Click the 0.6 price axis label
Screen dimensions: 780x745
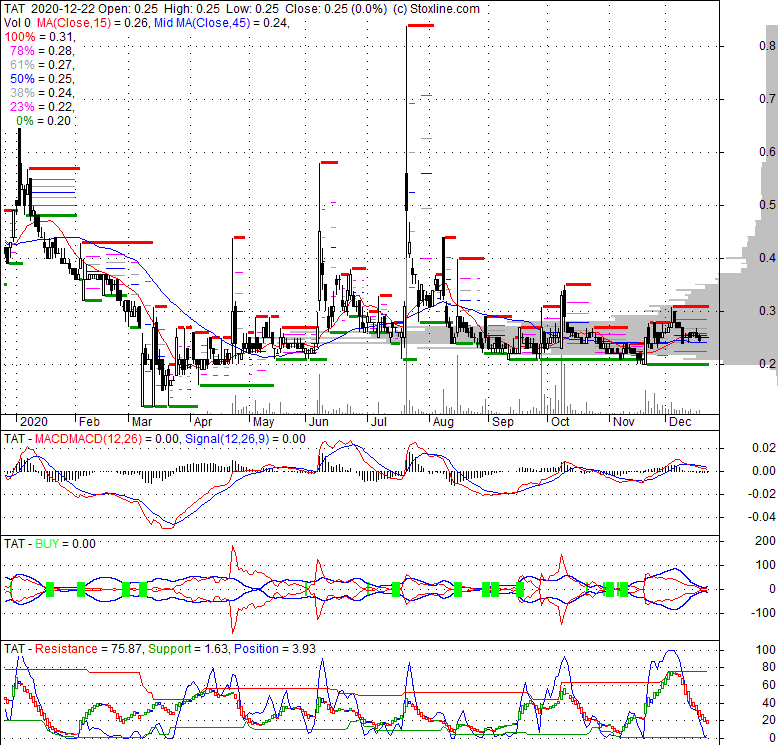point(768,152)
